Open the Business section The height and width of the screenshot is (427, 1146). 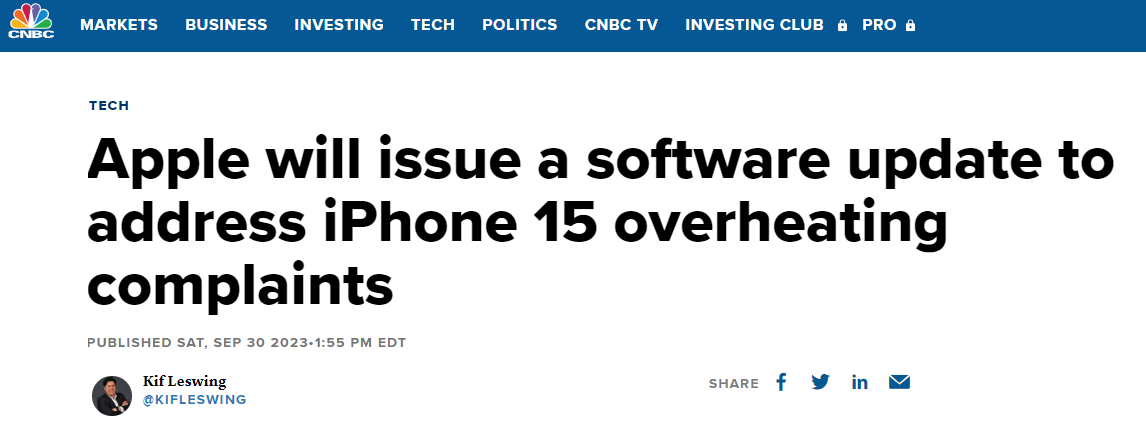(226, 25)
